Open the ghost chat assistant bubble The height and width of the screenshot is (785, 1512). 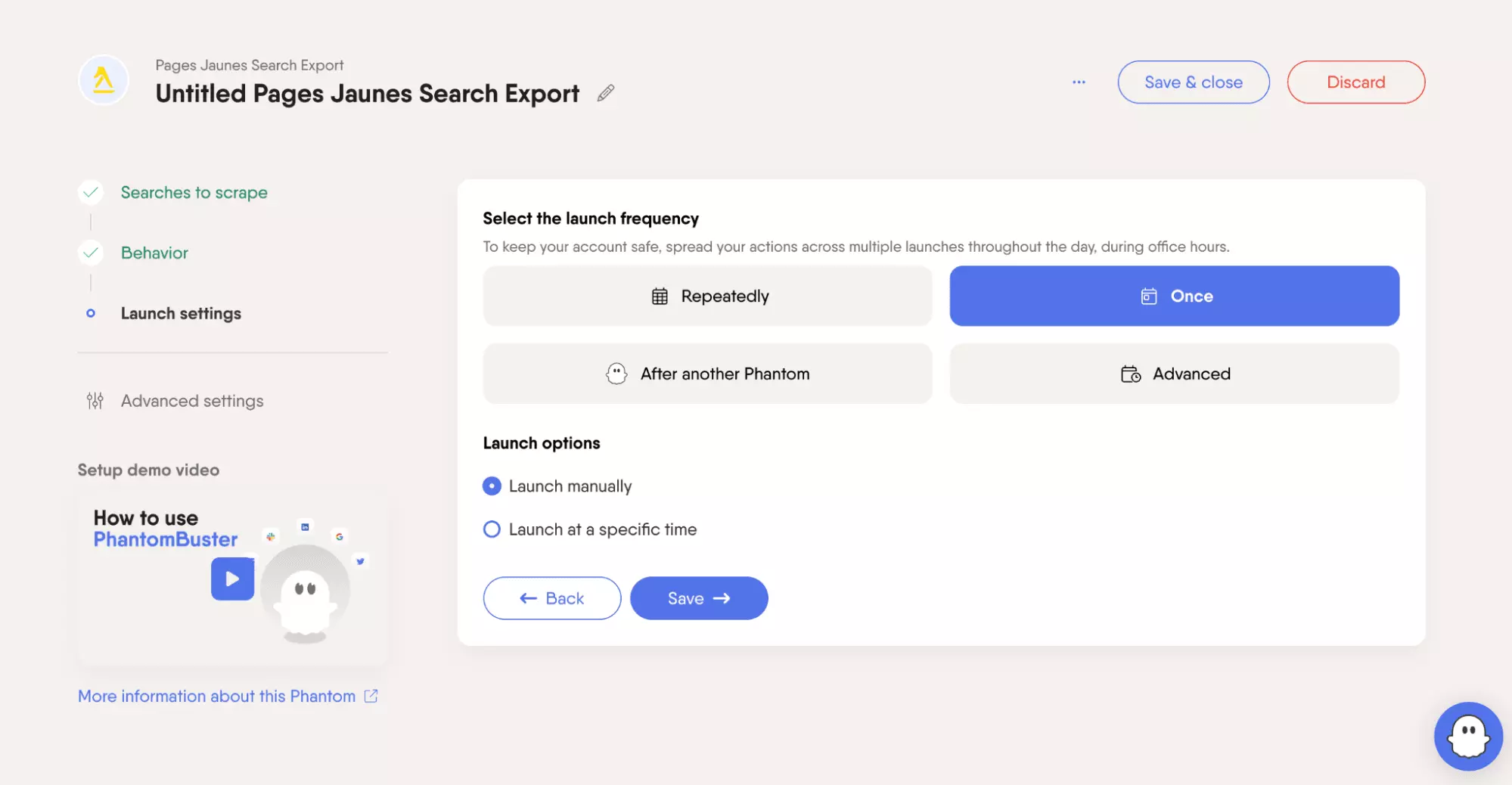1468,736
